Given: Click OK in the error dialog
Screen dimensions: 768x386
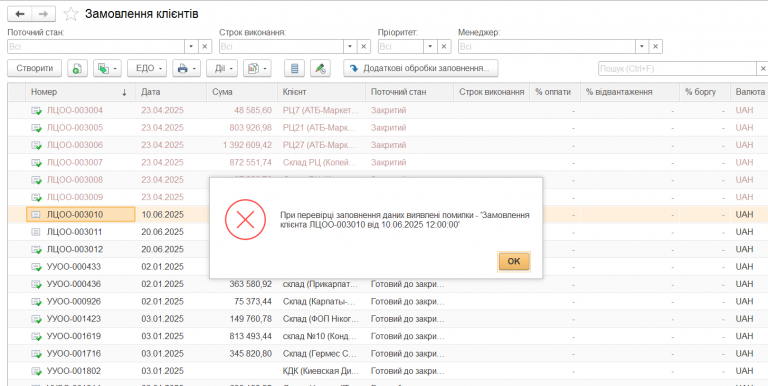Looking at the screenshot, I should click(x=514, y=261).
